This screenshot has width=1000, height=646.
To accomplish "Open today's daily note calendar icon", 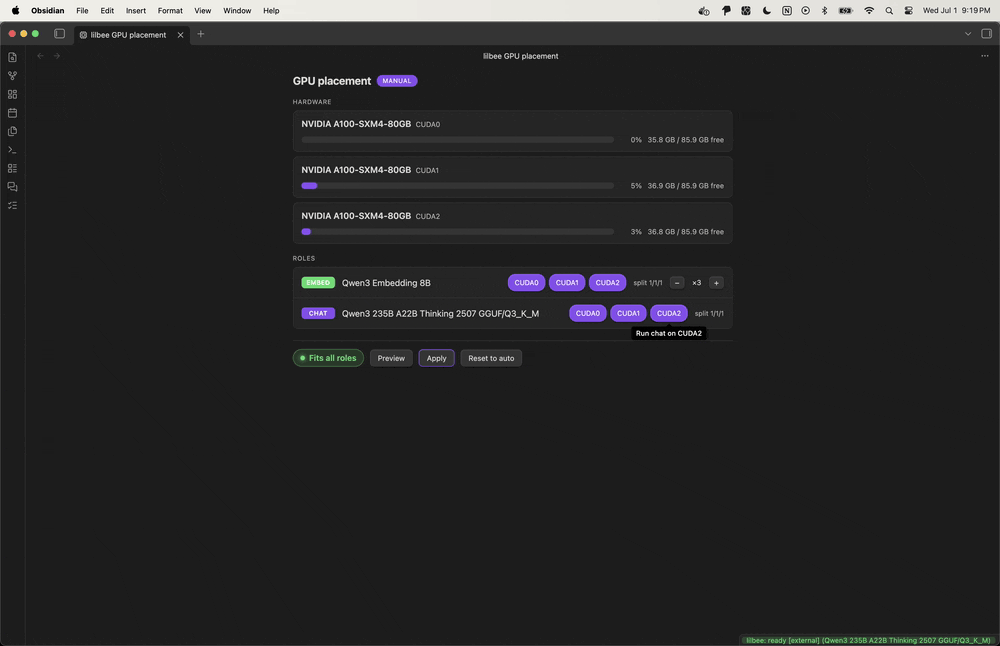I will (12, 113).
